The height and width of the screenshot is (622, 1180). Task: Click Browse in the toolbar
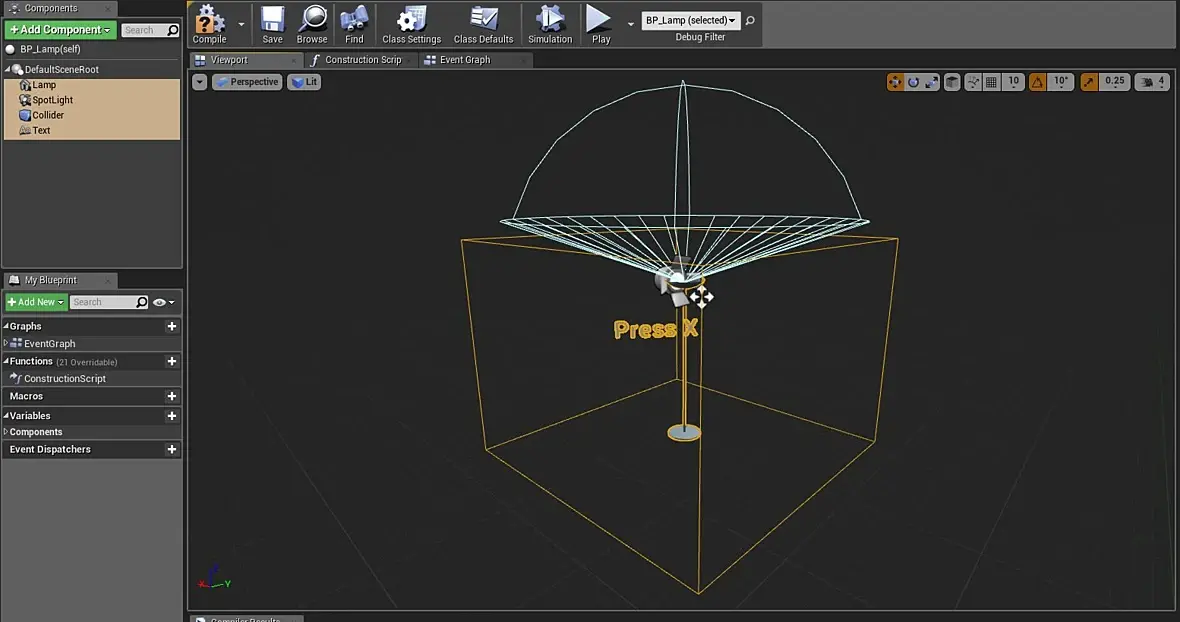click(x=312, y=24)
